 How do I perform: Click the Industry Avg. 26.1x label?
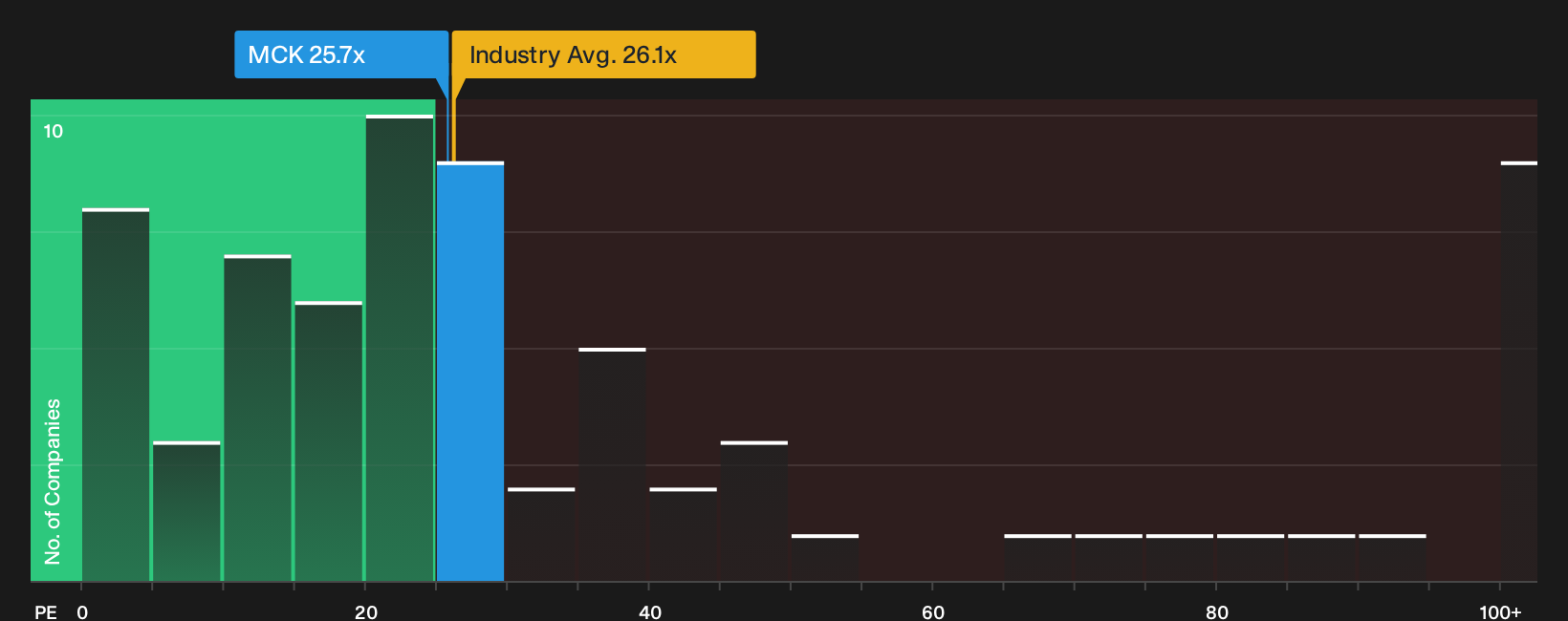[x=603, y=54]
